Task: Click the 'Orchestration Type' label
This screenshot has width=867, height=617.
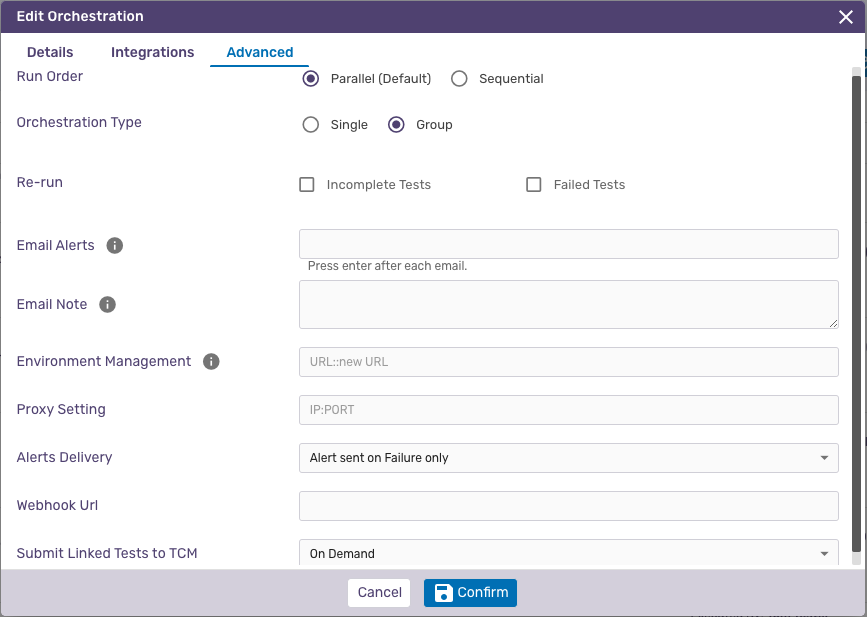Action: point(79,122)
